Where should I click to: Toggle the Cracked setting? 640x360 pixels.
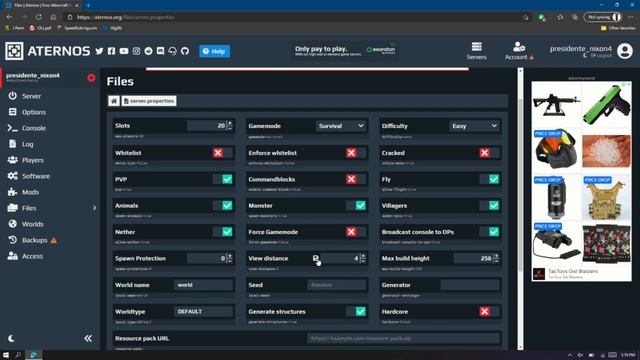(489, 153)
